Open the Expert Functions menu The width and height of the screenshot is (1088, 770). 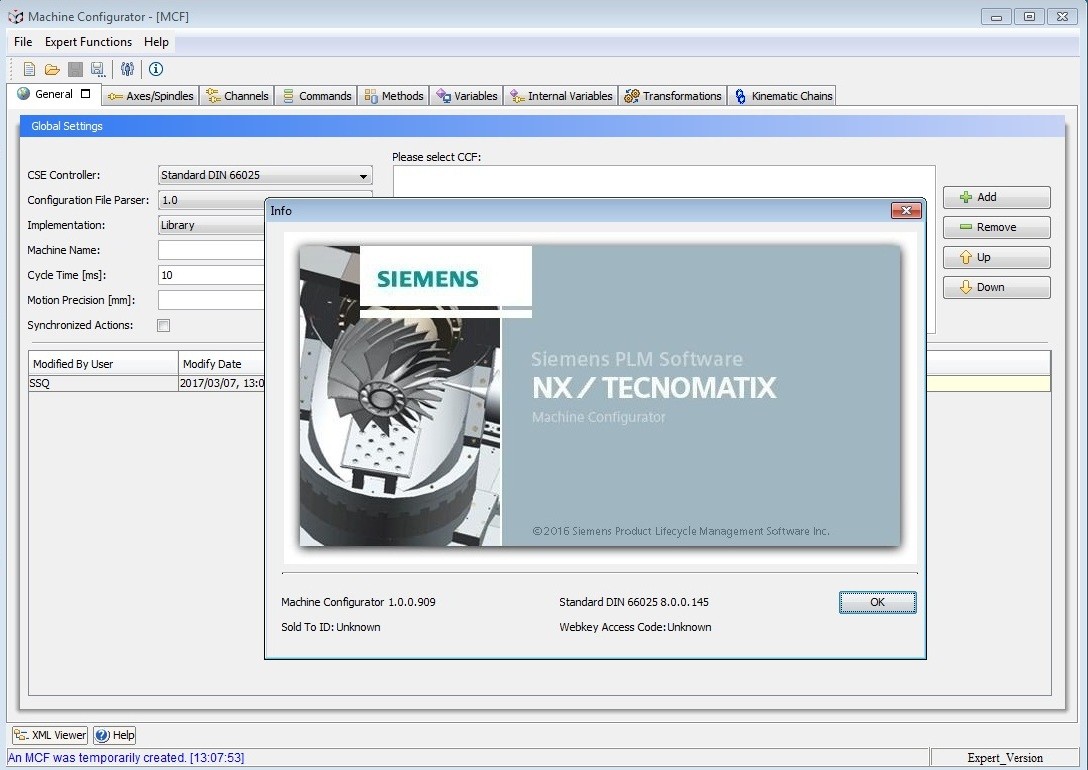click(x=88, y=42)
